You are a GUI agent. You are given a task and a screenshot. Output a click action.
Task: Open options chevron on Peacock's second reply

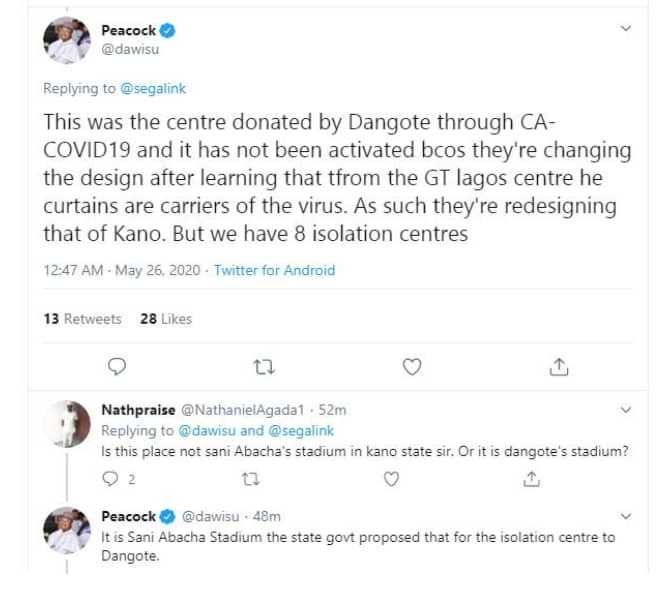coord(626,516)
